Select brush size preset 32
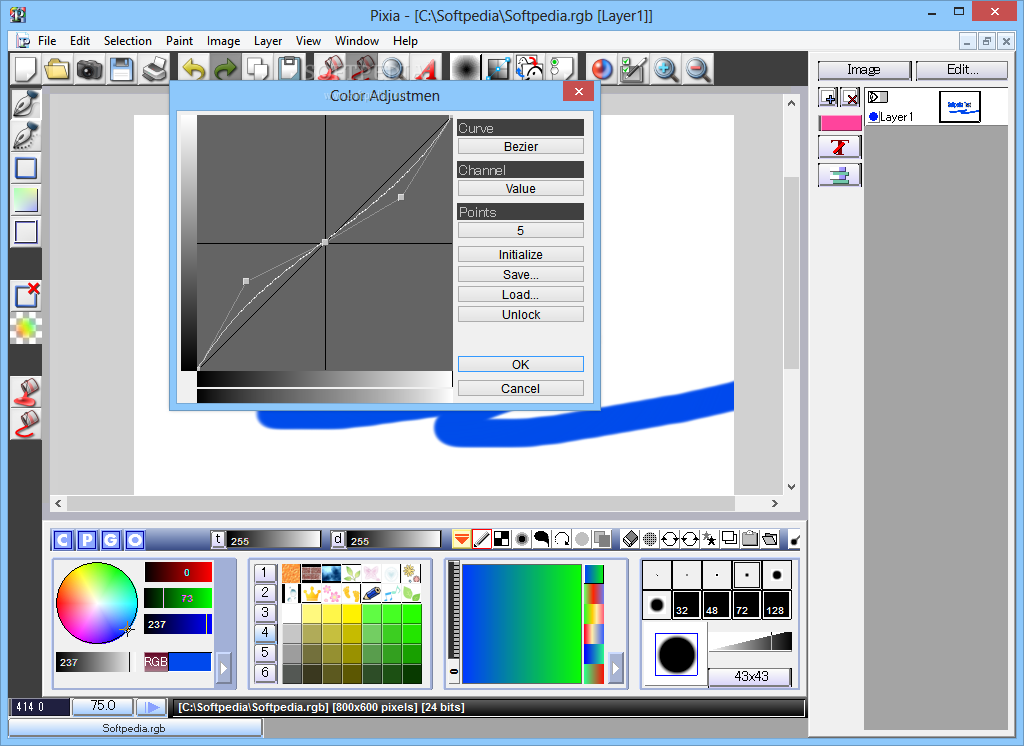 pos(687,604)
